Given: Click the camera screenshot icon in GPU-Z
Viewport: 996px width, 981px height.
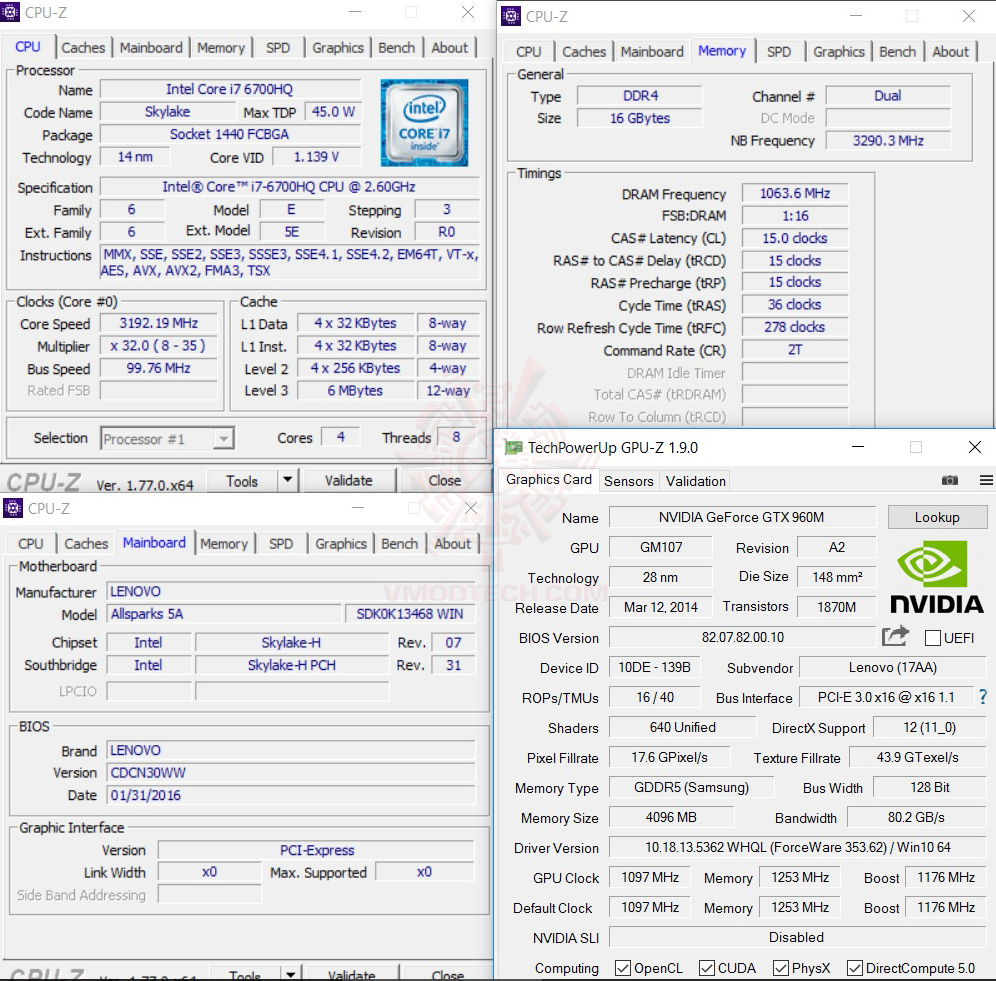Looking at the screenshot, I should 950,480.
